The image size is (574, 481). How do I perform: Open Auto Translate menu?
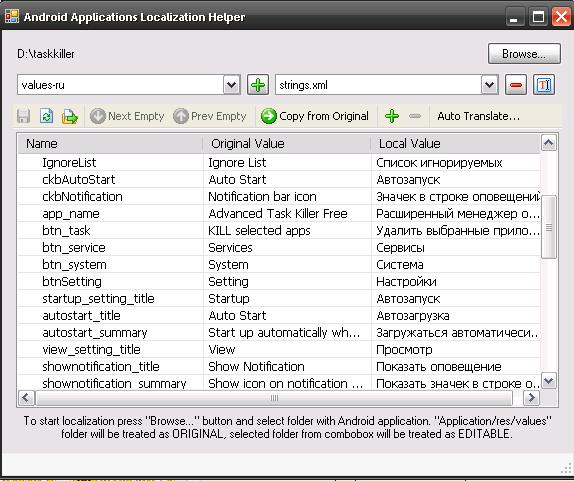pos(478,116)
